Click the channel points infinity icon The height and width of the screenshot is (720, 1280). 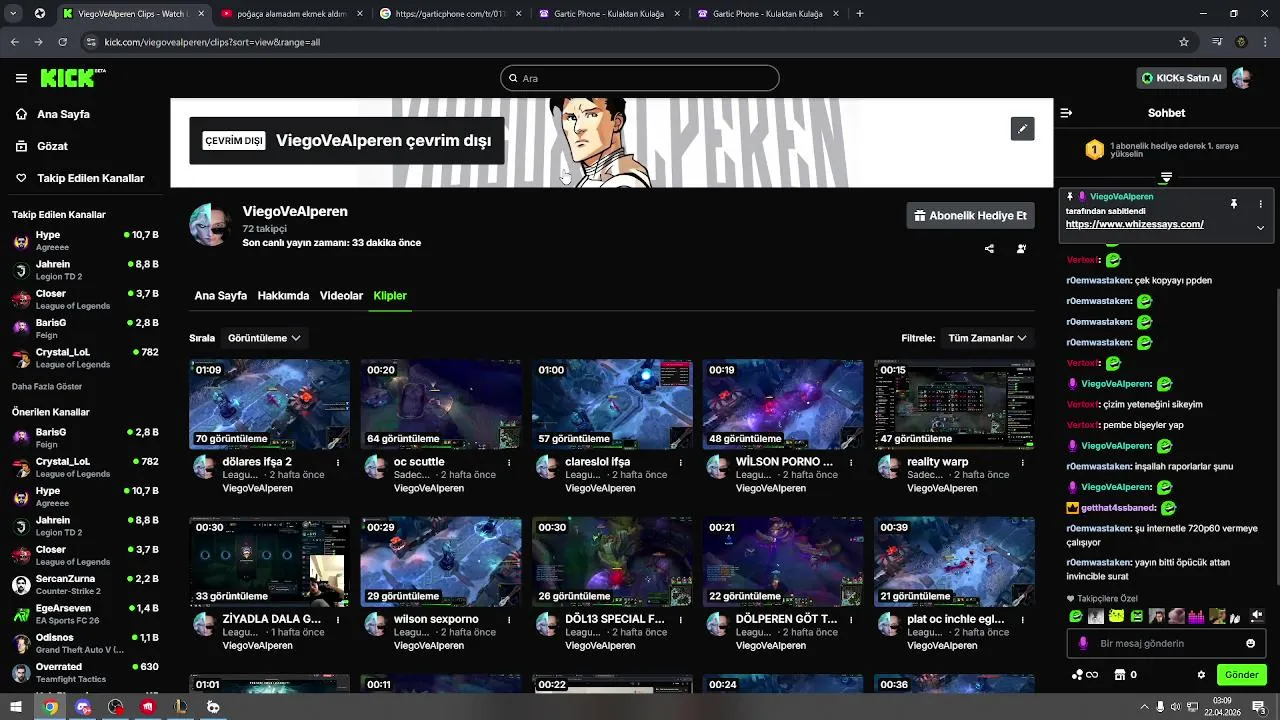[1085, 675]
